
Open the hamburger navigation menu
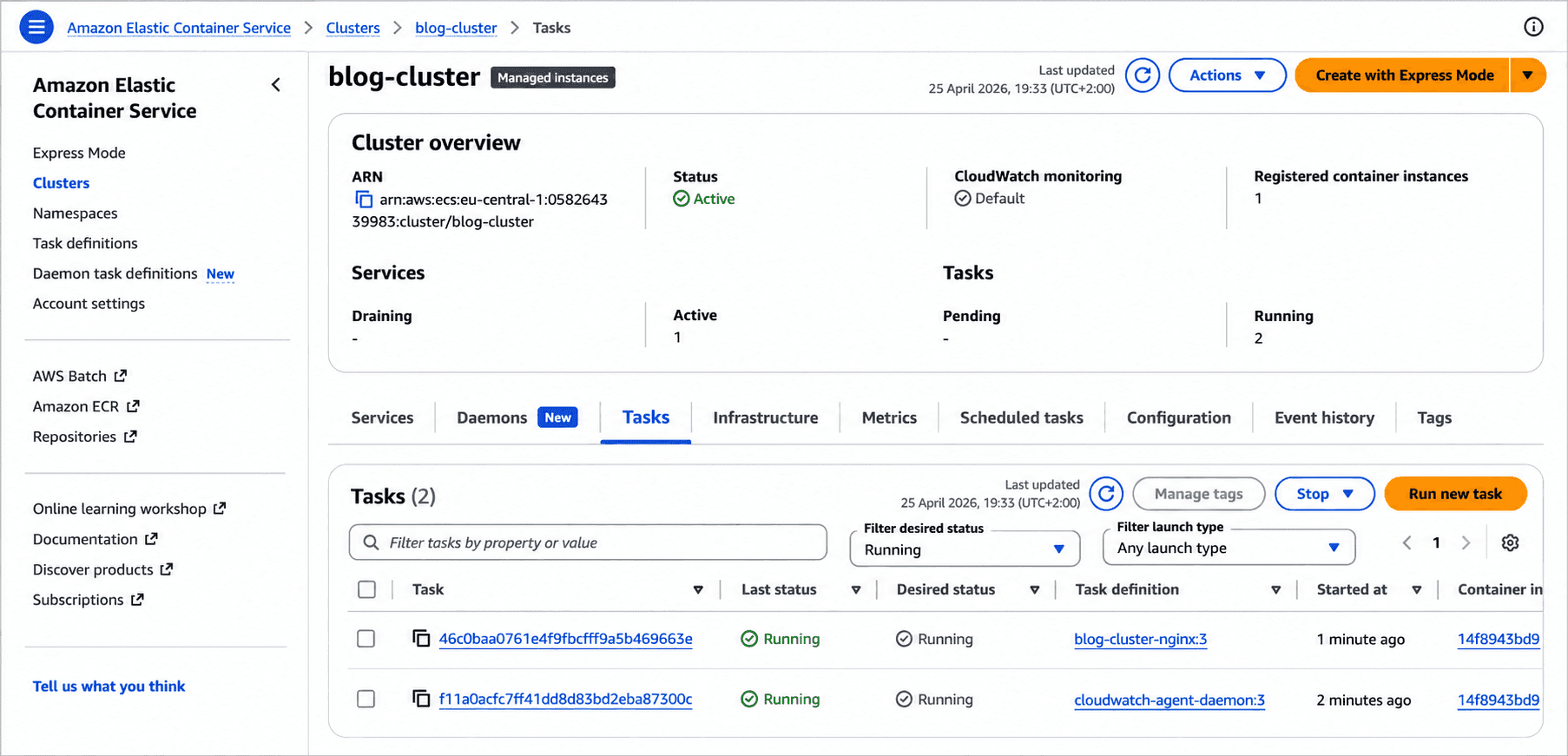[x=36, y=28]
